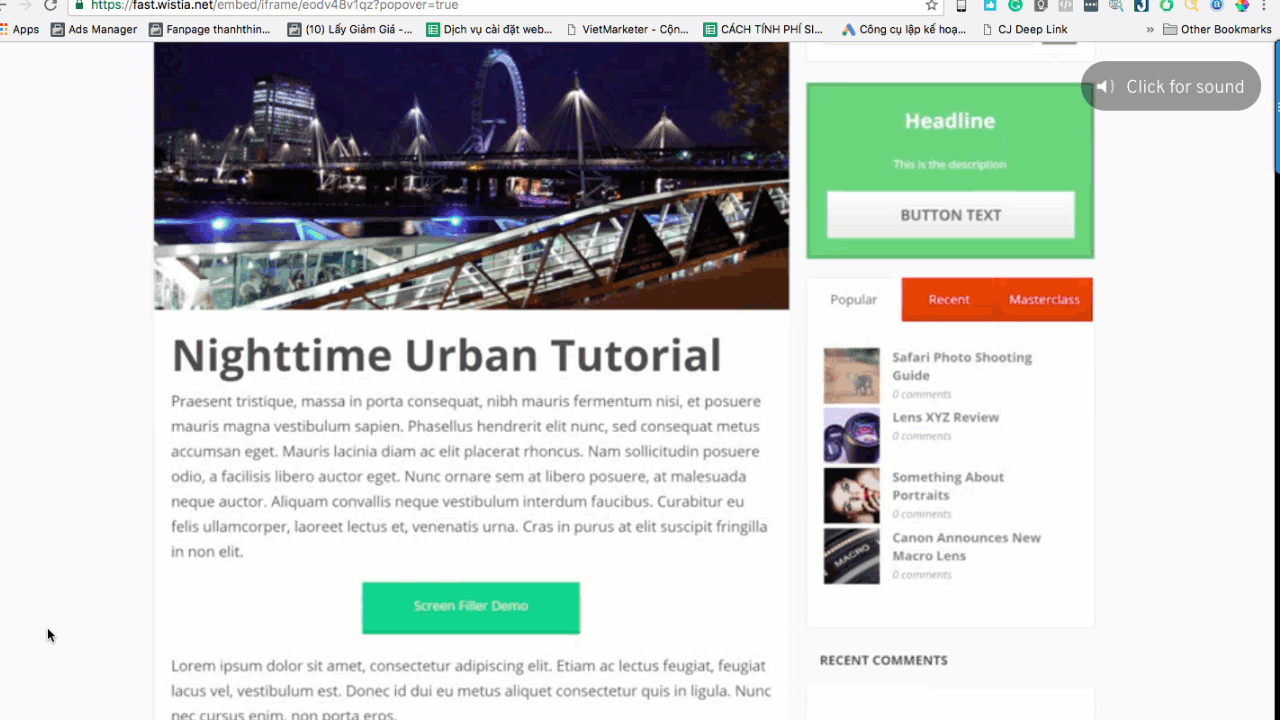1280x720 pixels.
Task: Click the green circular extension icon
Action: [x=1166, y=5]
